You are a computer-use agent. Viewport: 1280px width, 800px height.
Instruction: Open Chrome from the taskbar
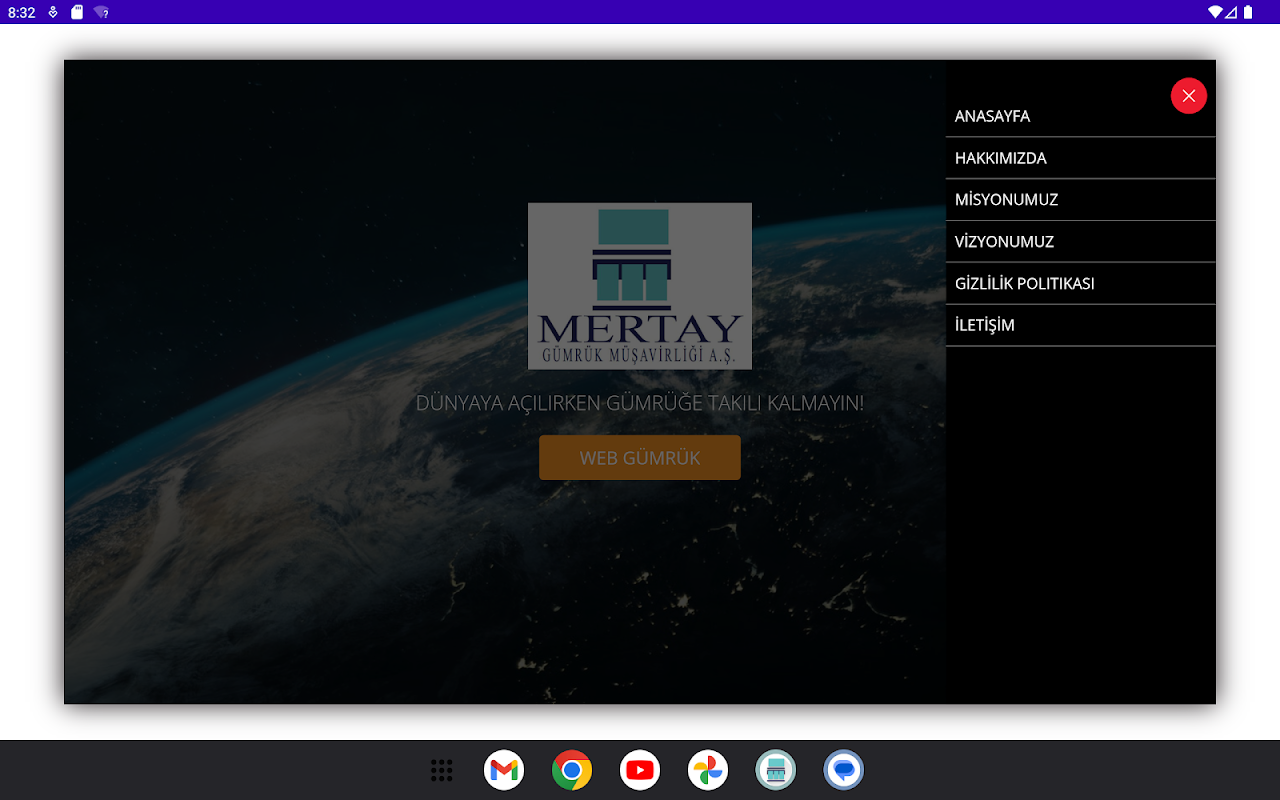pos(572,770)
